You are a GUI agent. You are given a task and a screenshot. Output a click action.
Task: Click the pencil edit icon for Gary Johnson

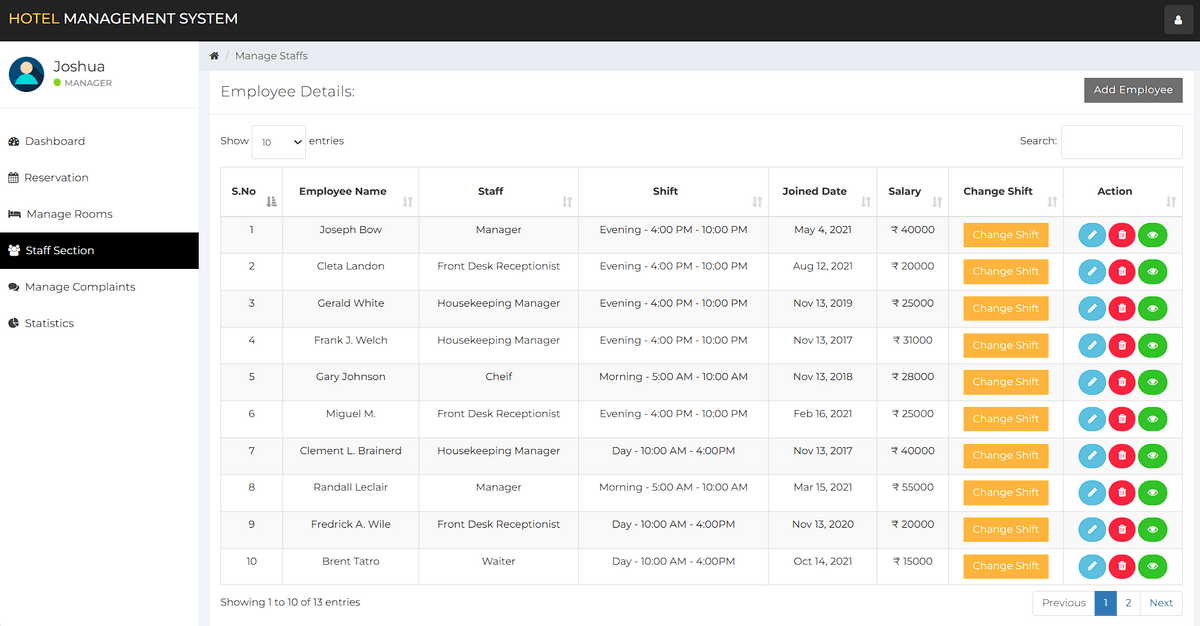pos(1092,382)
